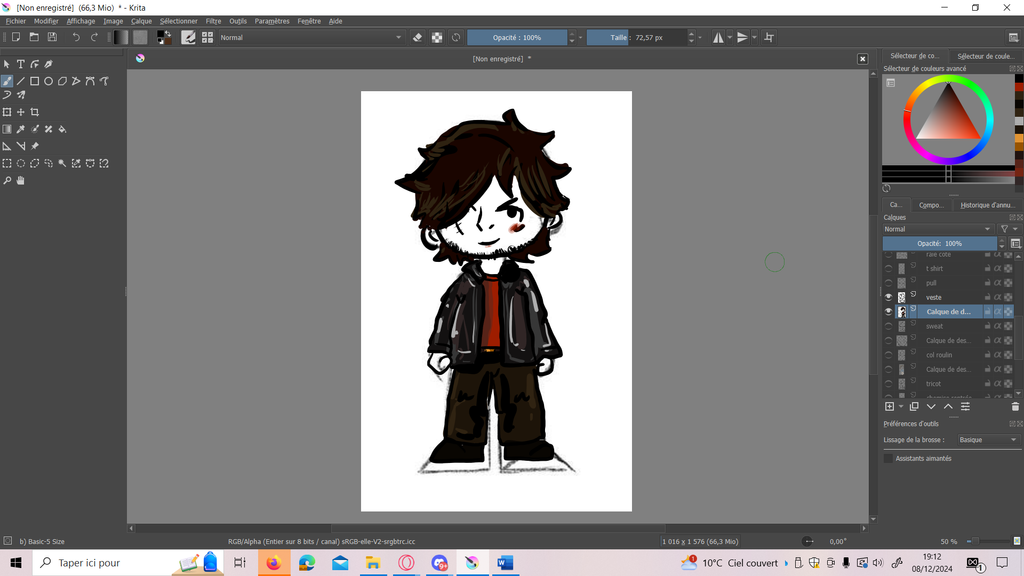The image size is (1024, 576).
Task: Click the brush Opacité slider in the toolbar
Action: [516, 37]
